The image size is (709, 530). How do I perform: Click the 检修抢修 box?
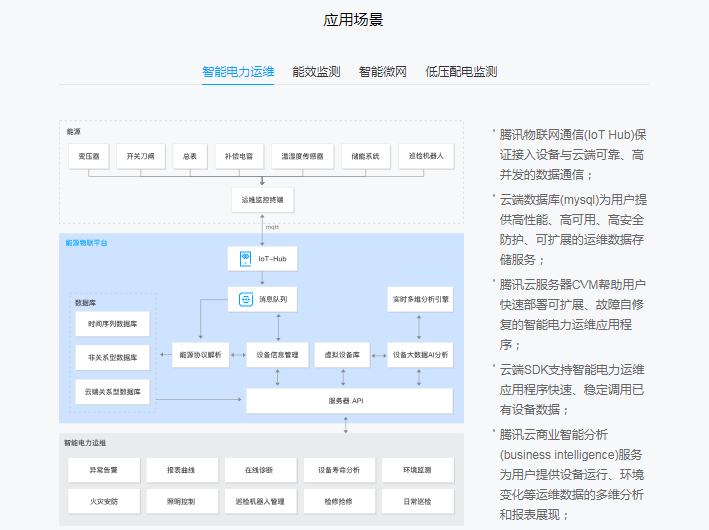339,502
